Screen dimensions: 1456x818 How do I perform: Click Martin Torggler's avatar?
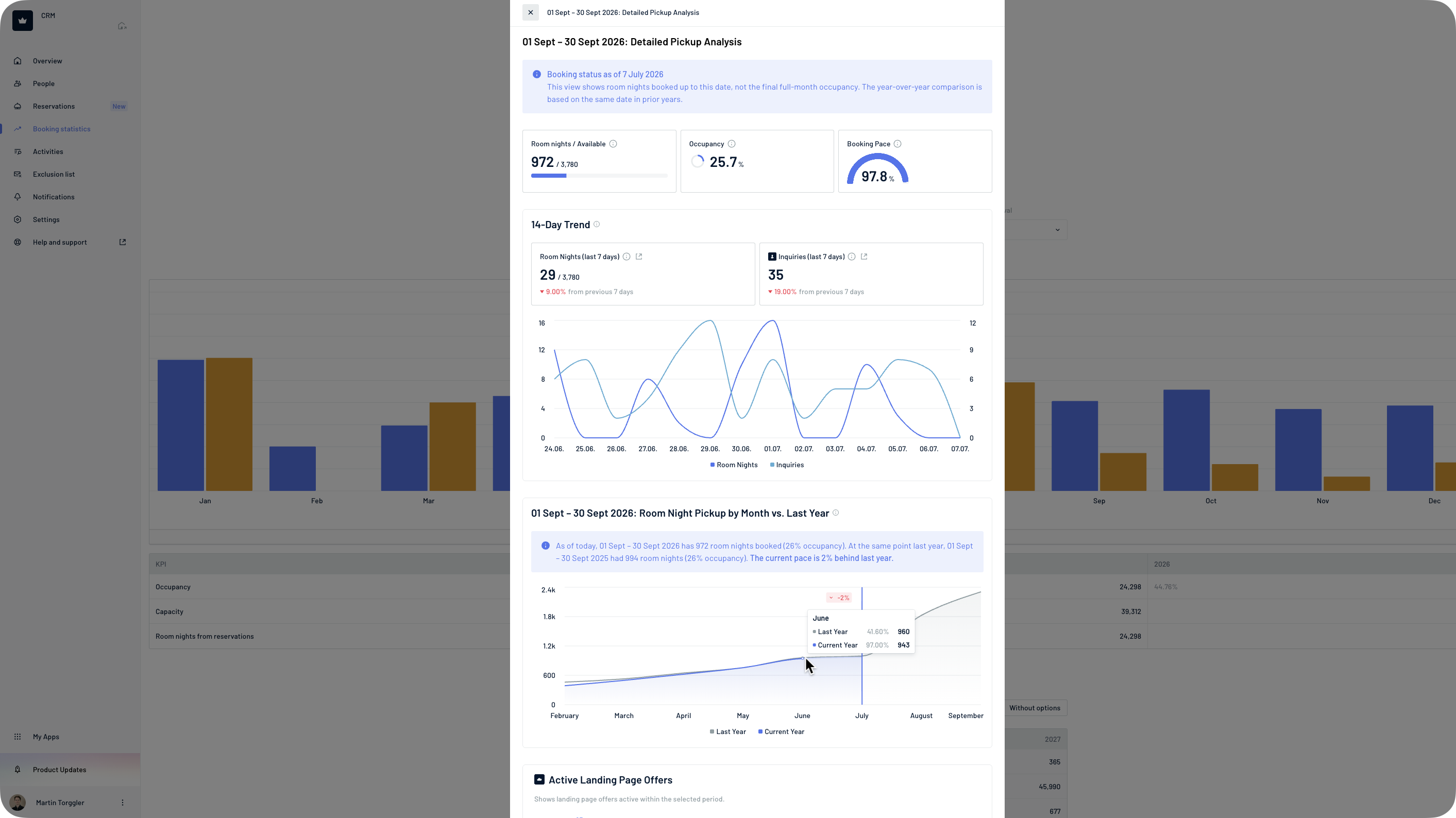(18, 802)
